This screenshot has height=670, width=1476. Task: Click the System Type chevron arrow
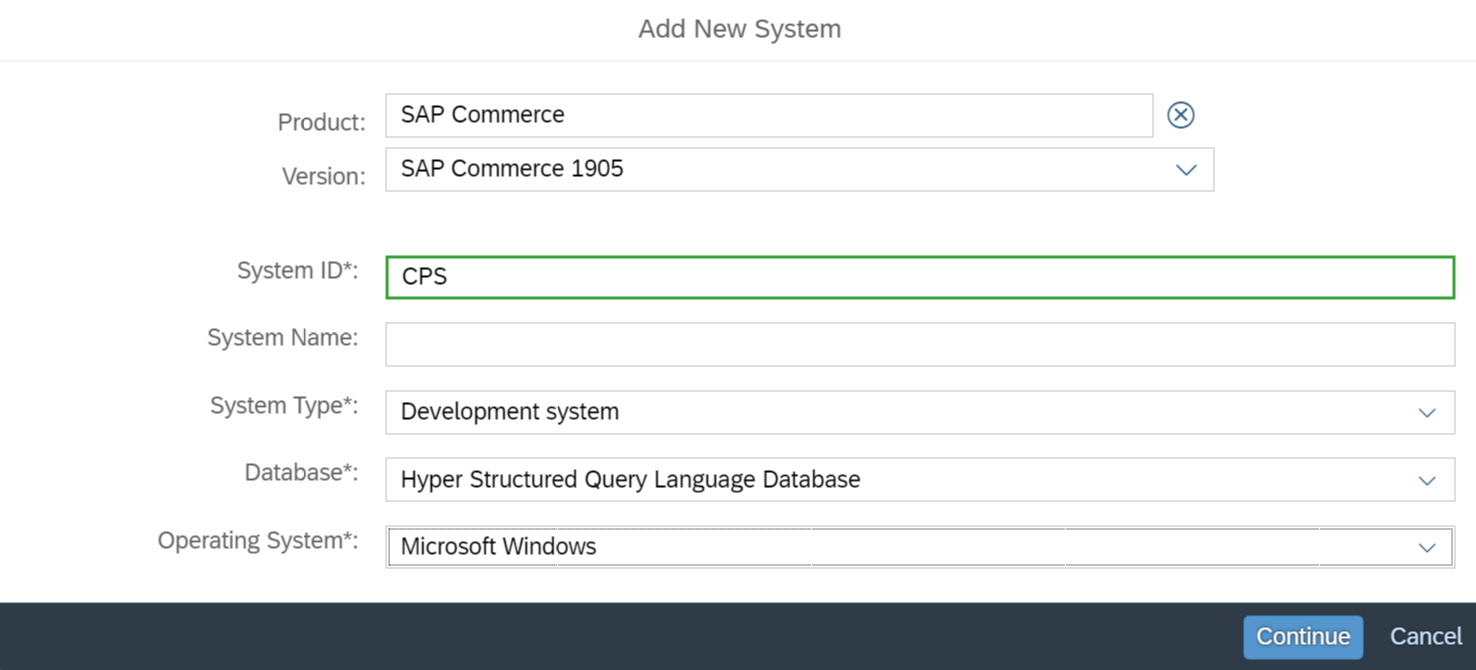(x=1427, y=413)
